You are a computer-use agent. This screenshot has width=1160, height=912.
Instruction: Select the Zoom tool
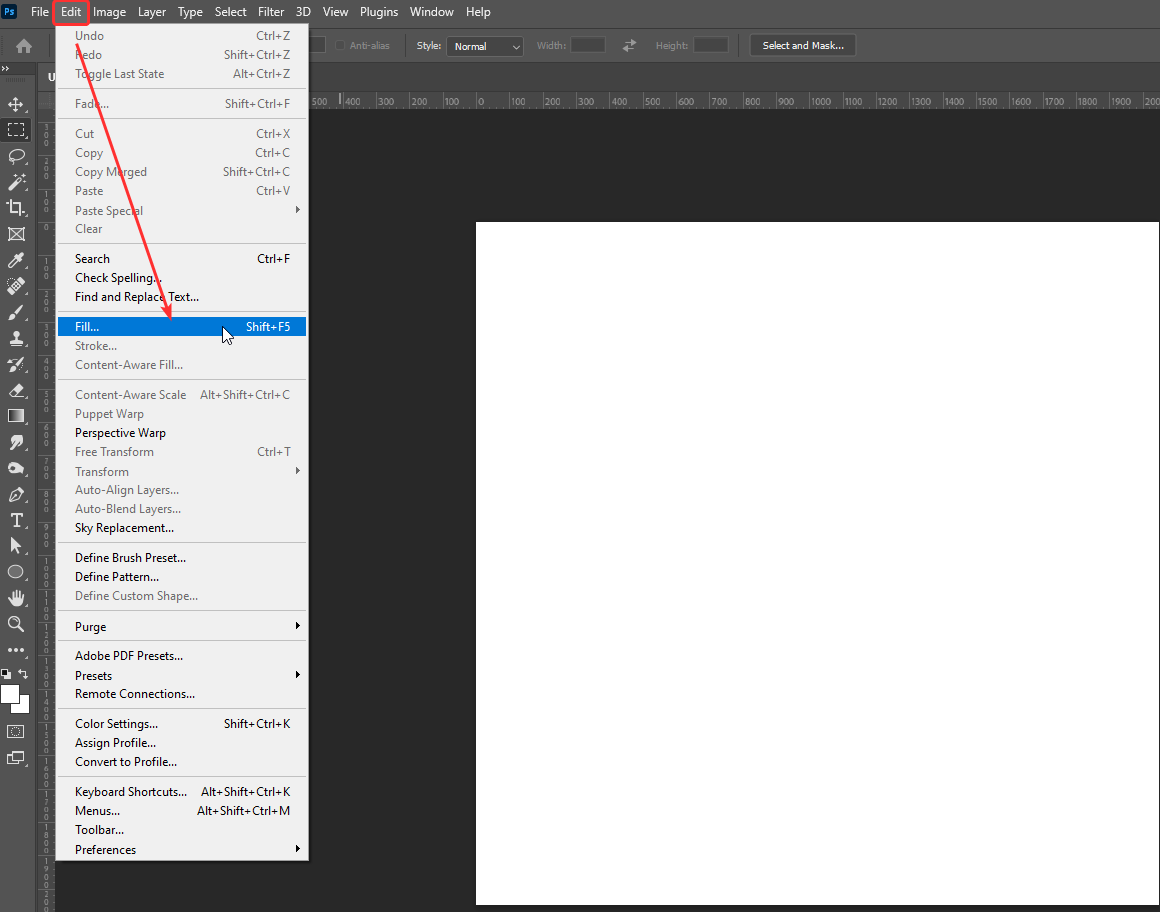coord(16,624)
